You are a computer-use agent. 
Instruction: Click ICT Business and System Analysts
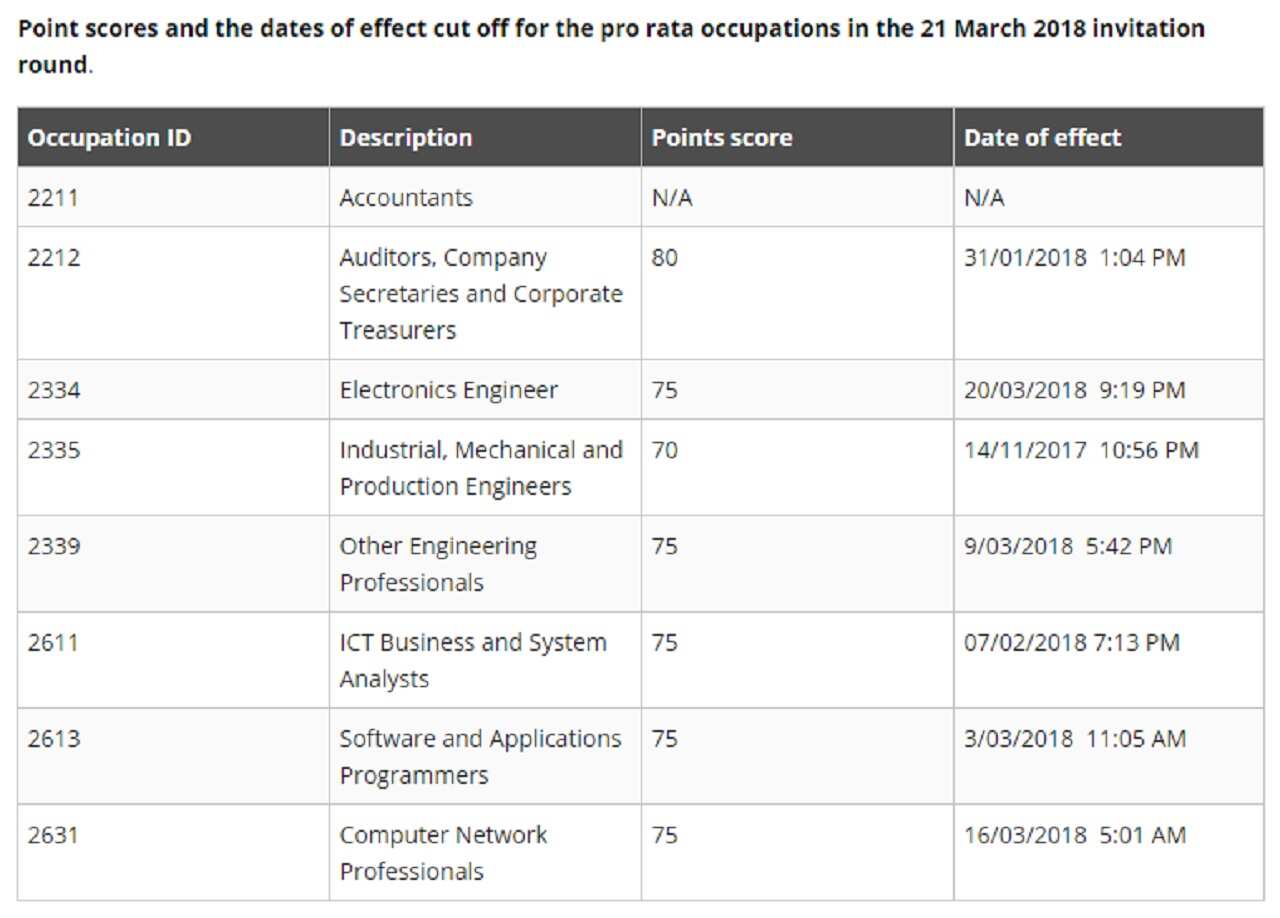[473, 660]
